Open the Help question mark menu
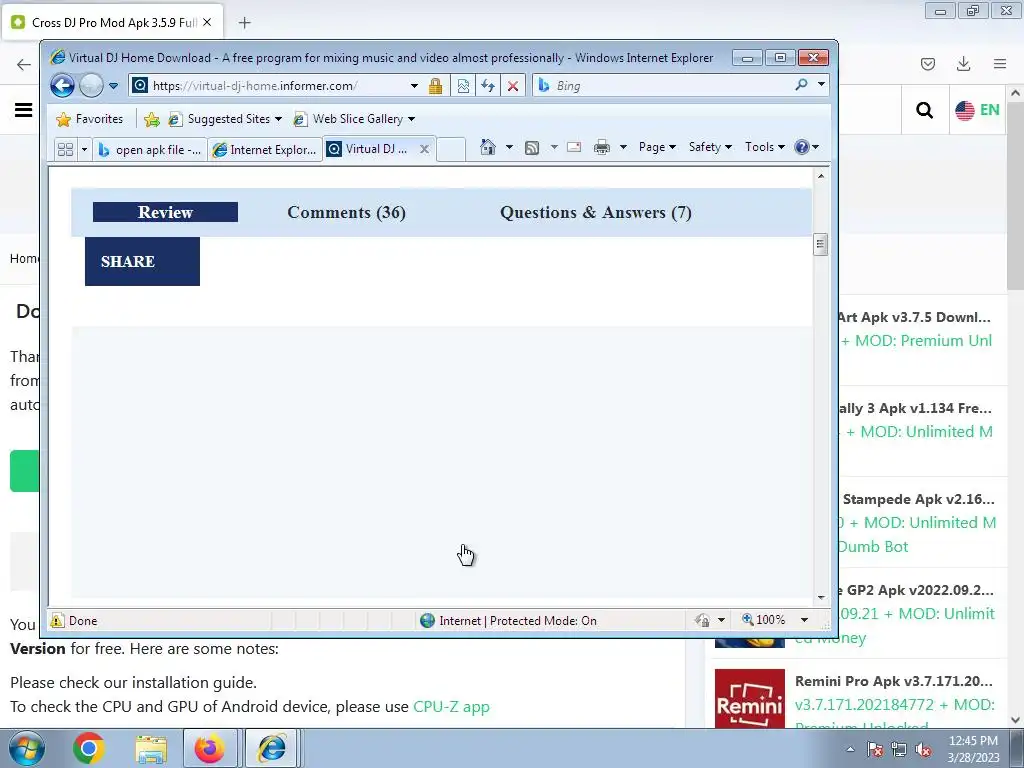The height and width of the screenshot is (768, 1024). click(807, 147)
